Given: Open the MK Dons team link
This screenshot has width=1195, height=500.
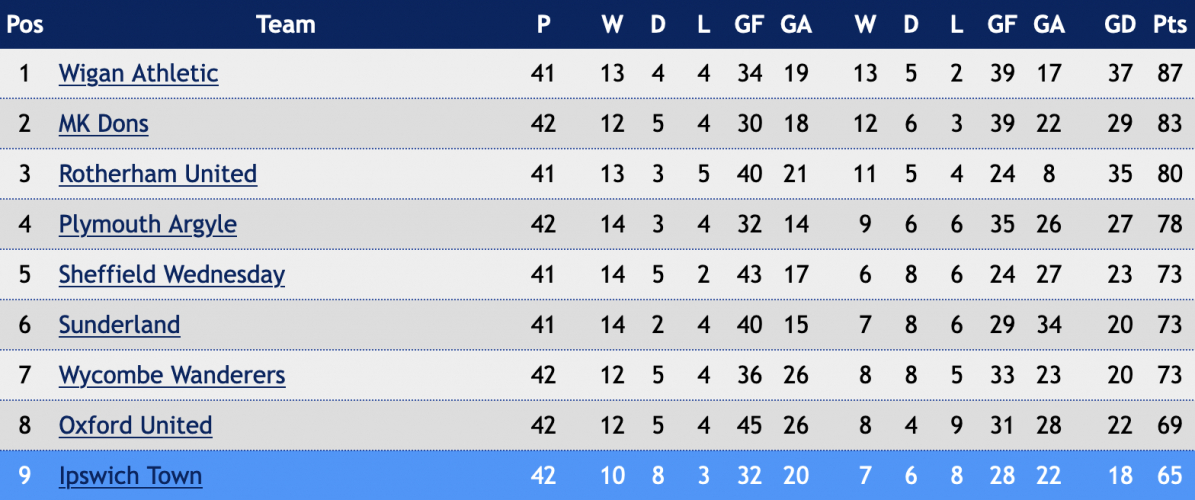Looking at the screenshot, I should point(104,123).
